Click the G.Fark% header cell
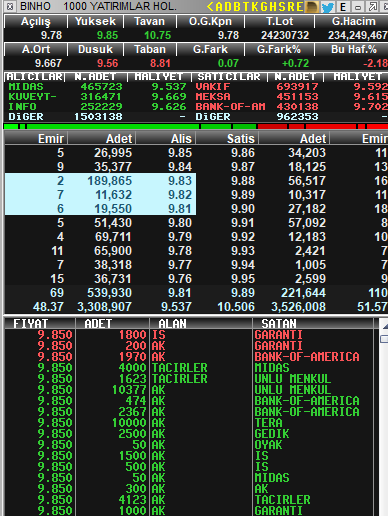The width and height of the screenshot is (388, 516). pos(279,49)
